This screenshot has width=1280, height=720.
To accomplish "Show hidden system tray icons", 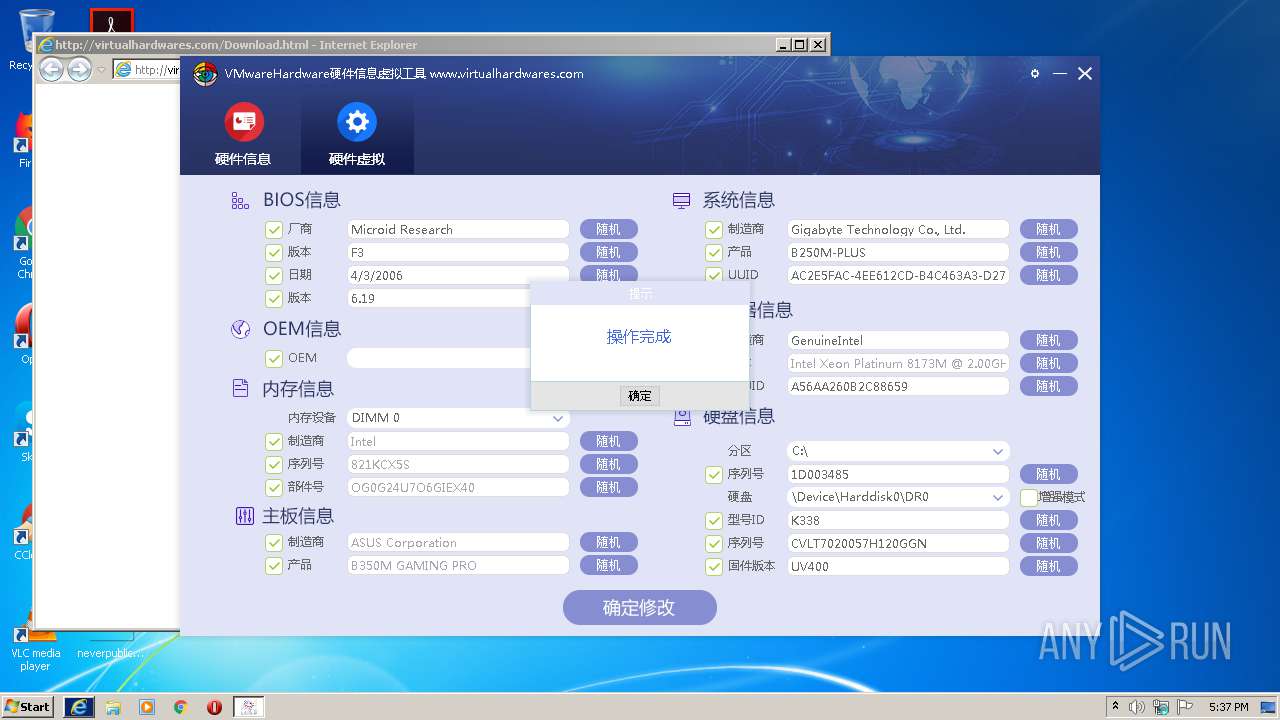I will pos(1115,707).
